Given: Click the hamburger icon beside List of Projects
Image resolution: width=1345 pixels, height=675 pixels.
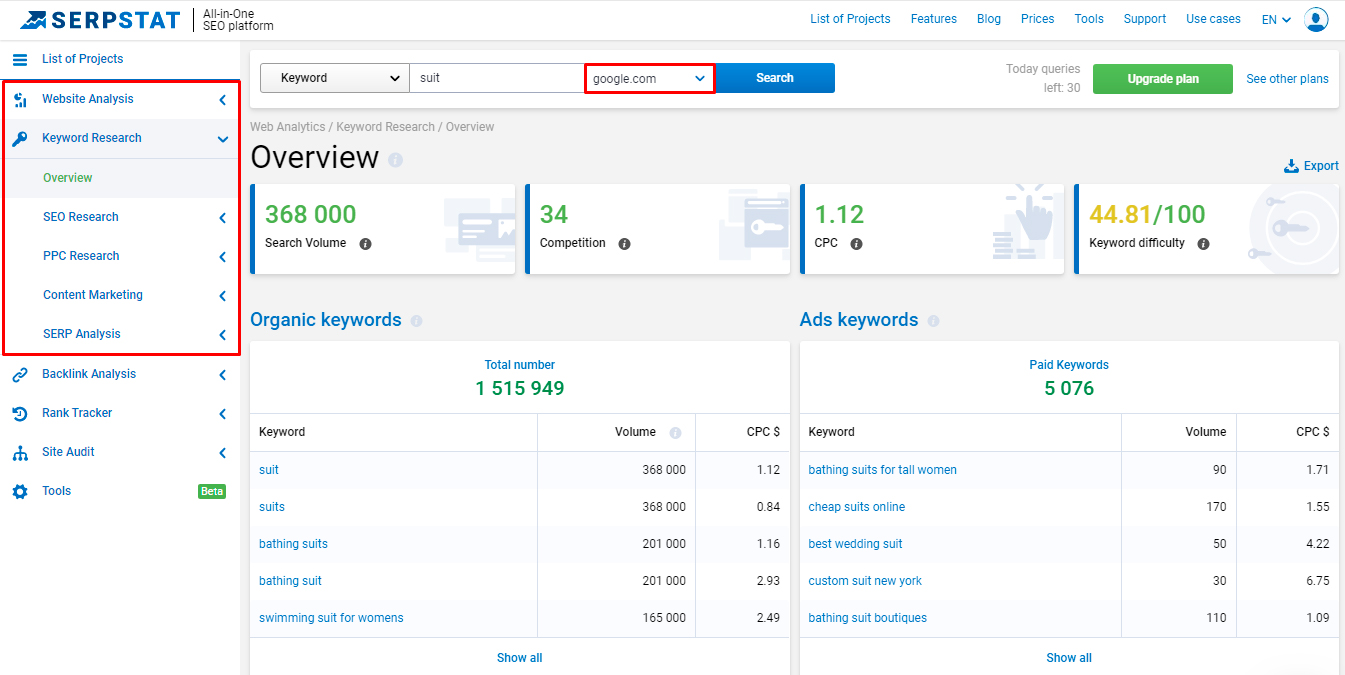Looking at the screenshot, I should click(x=20, y=59).
